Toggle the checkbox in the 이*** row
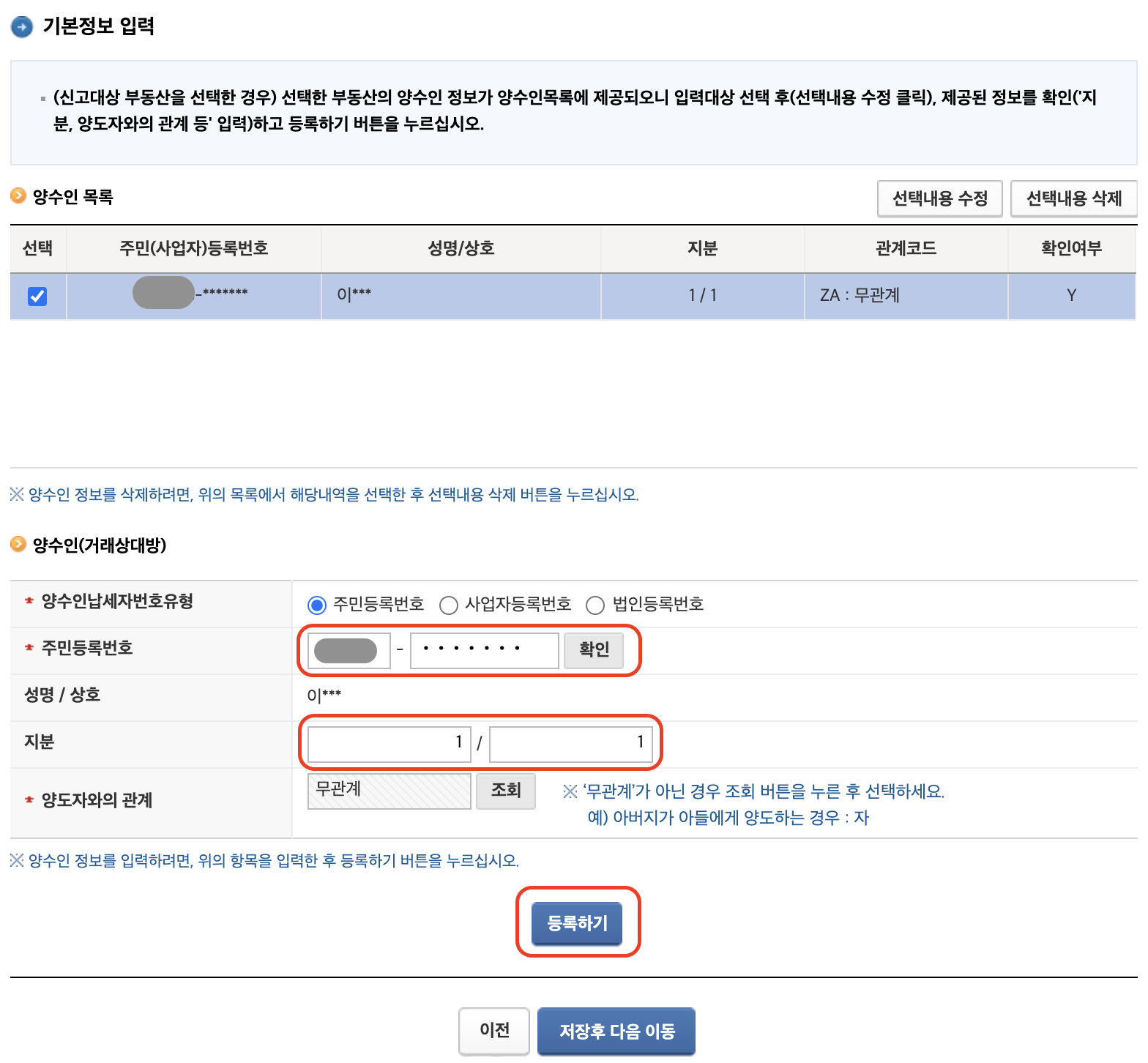This screenshot has width=1148, height=1063. (37, 296)
